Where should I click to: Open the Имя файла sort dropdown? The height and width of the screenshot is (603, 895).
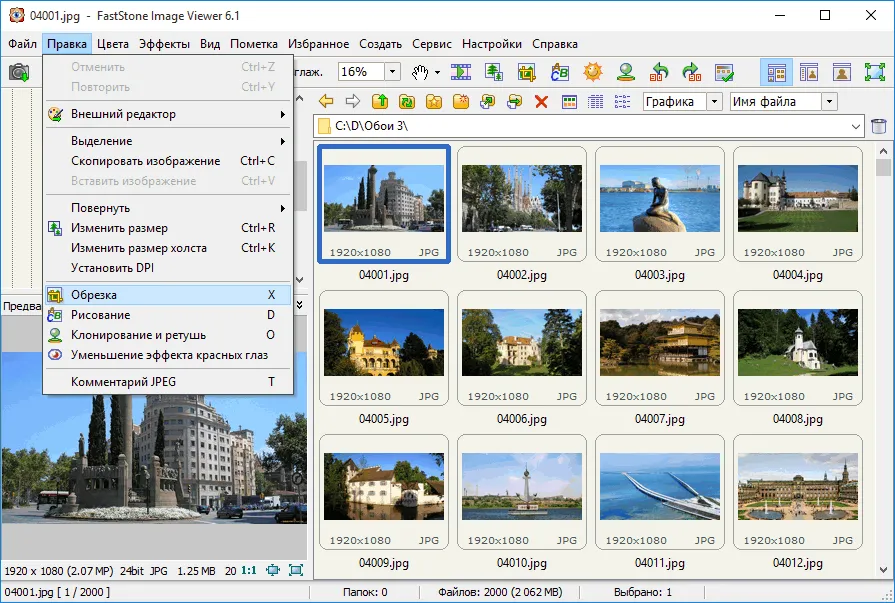tap(829, 102)
